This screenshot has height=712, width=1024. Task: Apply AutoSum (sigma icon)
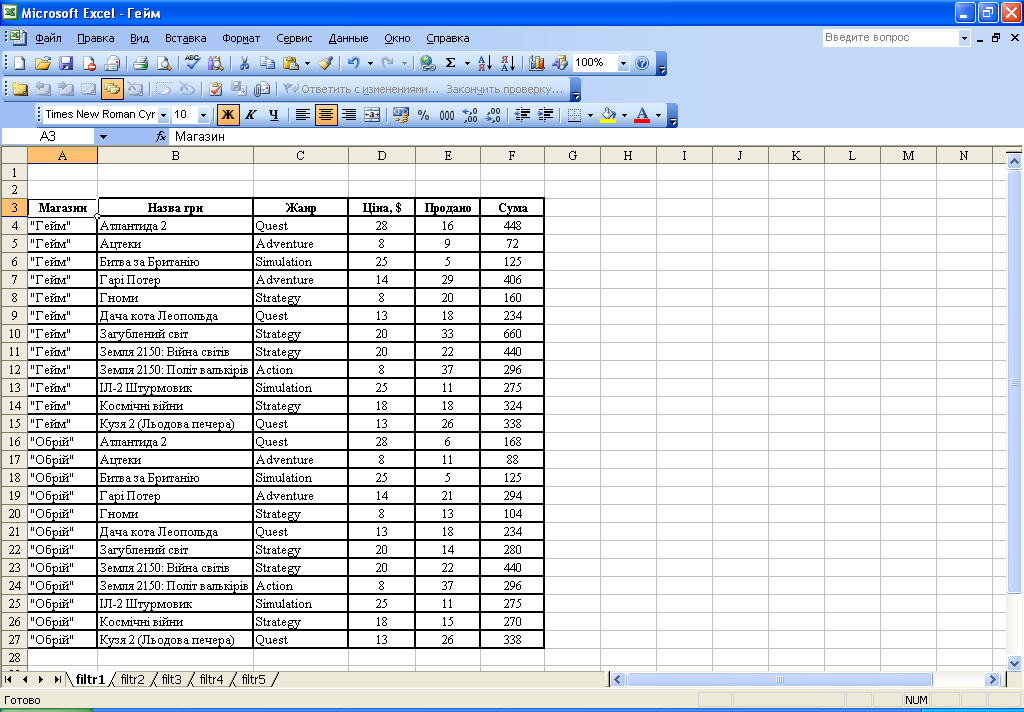pyautogui.click(x=451, y=63)
